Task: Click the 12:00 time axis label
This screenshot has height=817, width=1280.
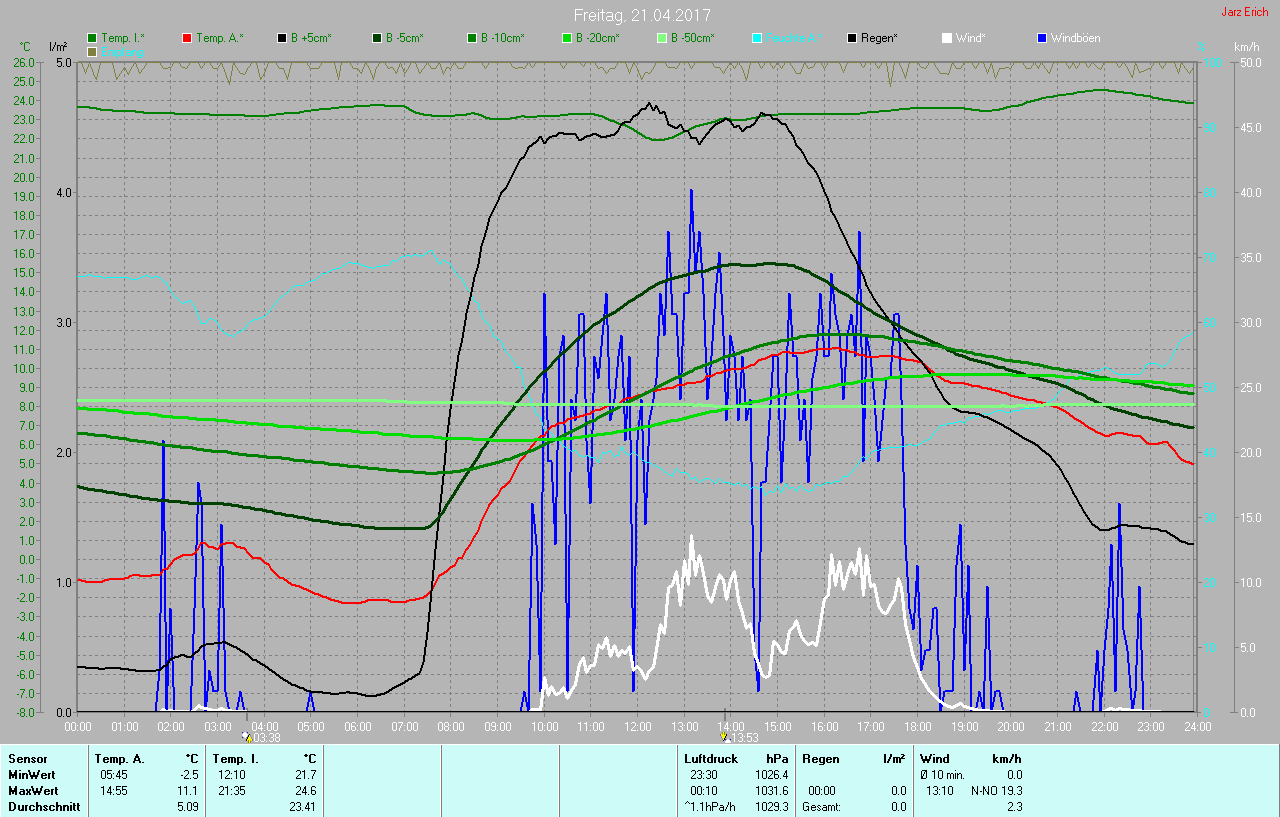Action: 638,726
